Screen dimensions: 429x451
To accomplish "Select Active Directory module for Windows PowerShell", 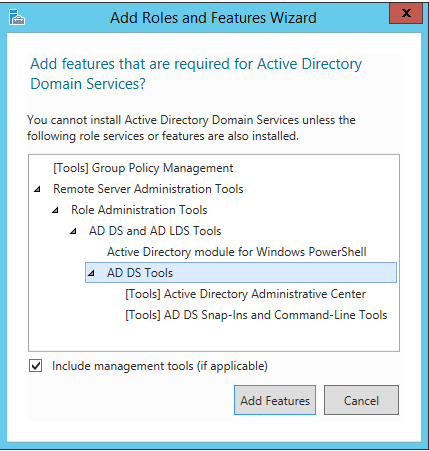I will point(237,252).
